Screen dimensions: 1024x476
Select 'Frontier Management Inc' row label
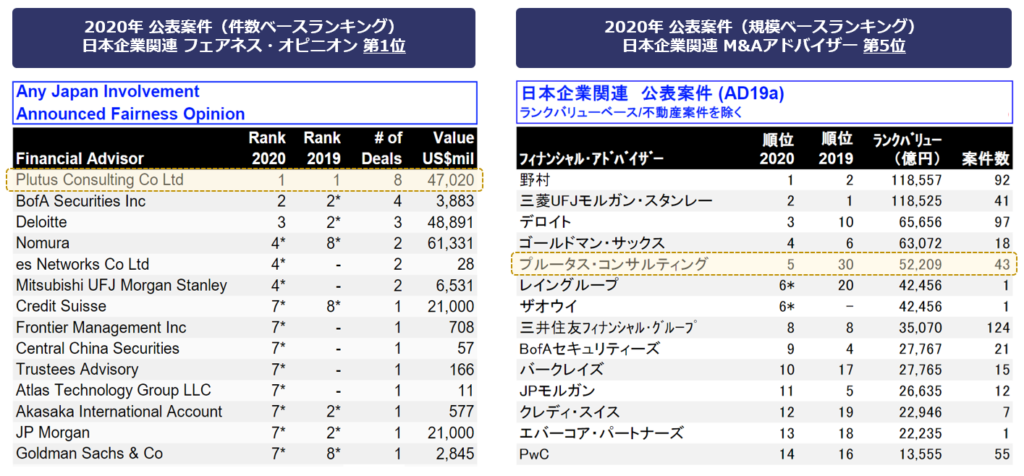coord(101,327)
